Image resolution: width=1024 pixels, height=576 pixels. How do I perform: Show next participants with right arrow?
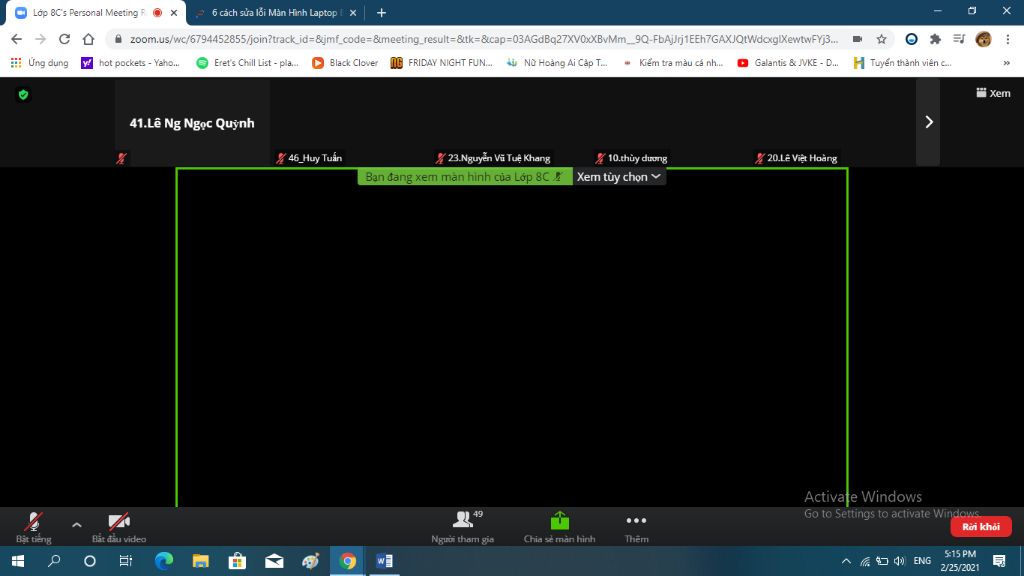point(929,122)
